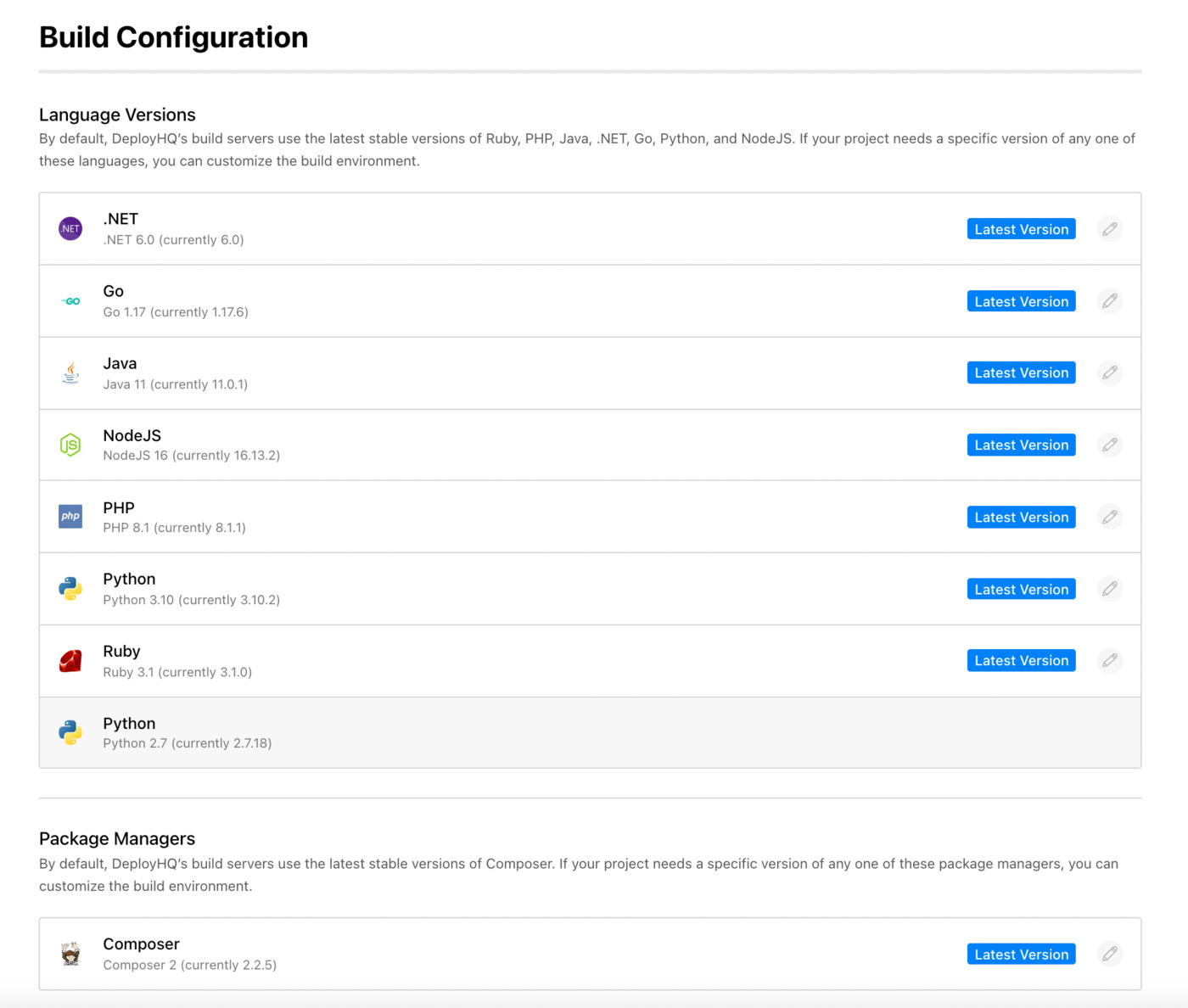Click Latest Version badge for PHP
This screenshot has height=1008, width=1188.
coord(1022,517)
